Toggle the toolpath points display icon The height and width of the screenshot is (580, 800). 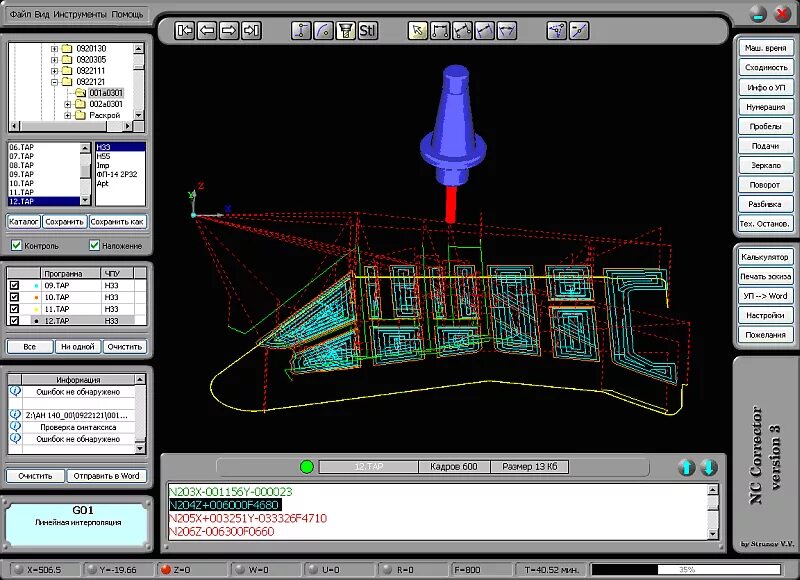pyautogui.click(x=301, y=31)
